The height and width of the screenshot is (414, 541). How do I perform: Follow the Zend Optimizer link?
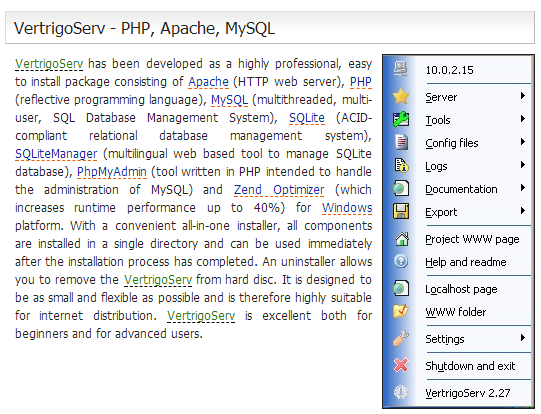(x=279, y=190)
